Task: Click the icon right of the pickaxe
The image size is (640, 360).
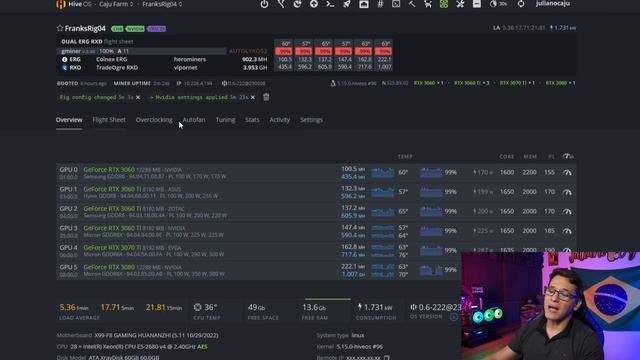Action: pyautogui.click(x=428, y=4)
